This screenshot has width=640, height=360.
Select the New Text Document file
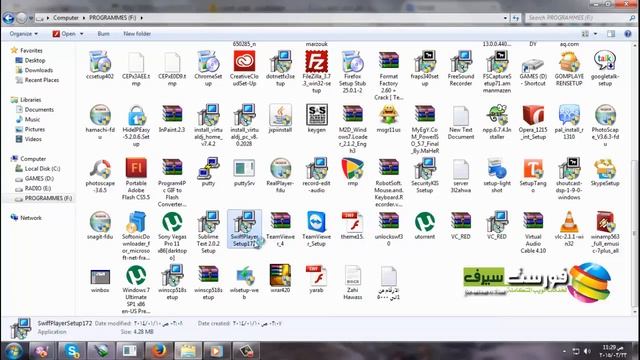tap(461, 115)
